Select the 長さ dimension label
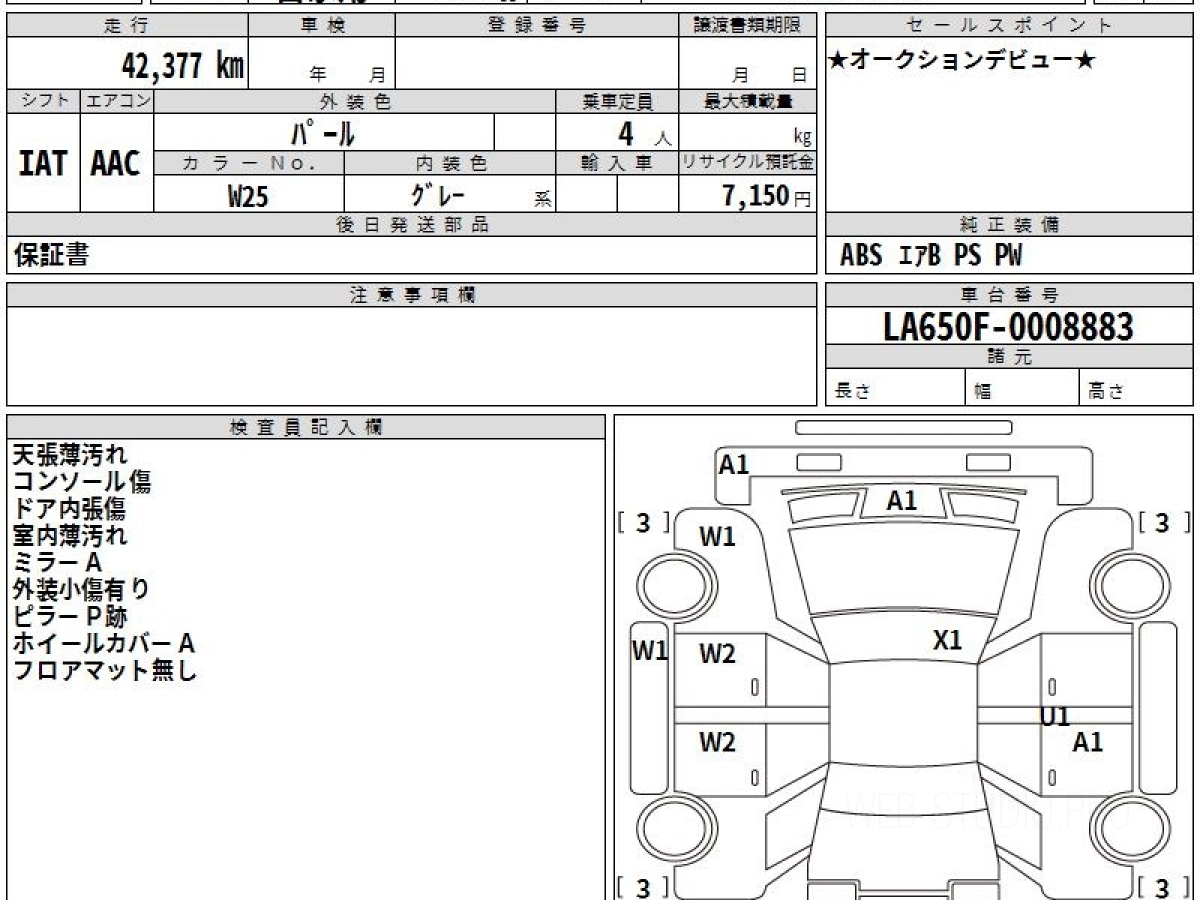Screen dimensions: 1200x900 (852, 392)
